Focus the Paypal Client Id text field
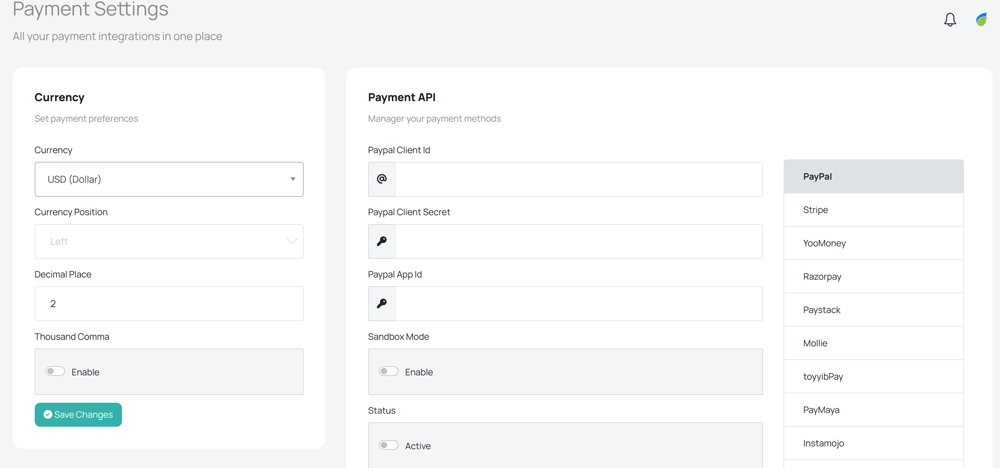The image size is (1000, 468). point(578,180)
